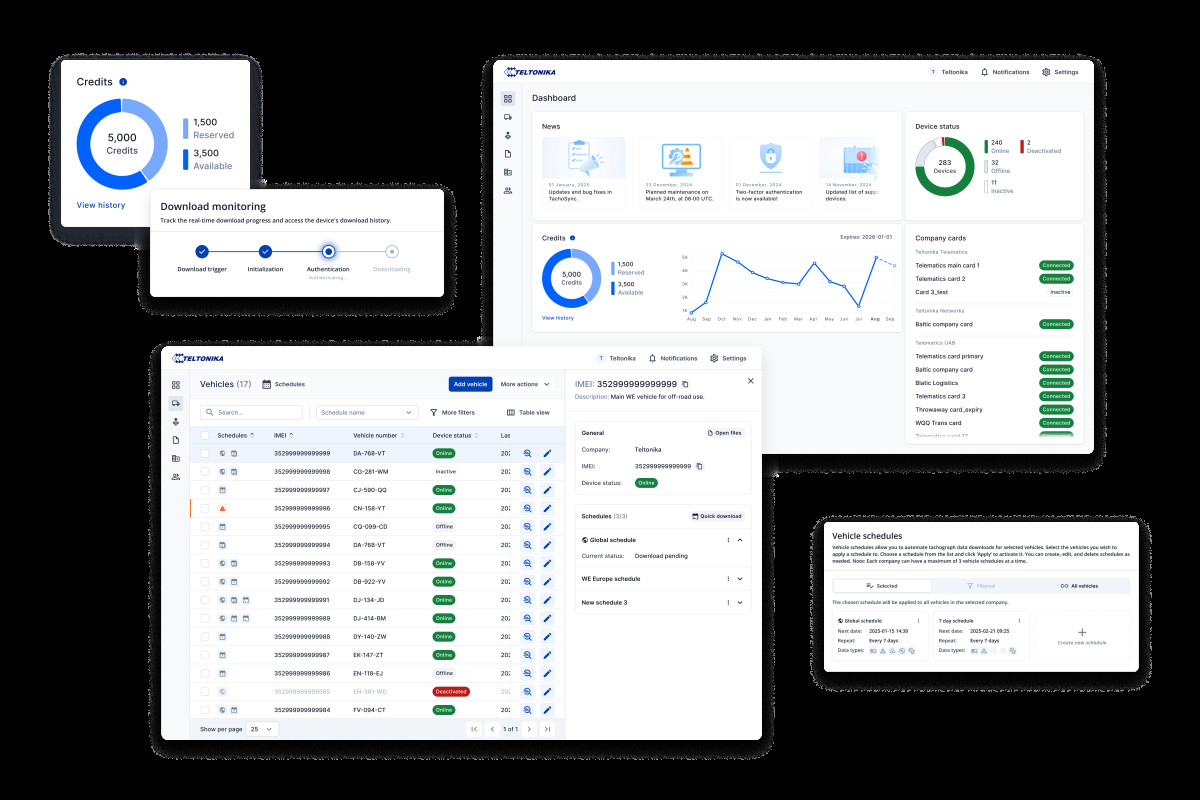Click users icon in Dashboard window sidebar

[x=508, y=190]
